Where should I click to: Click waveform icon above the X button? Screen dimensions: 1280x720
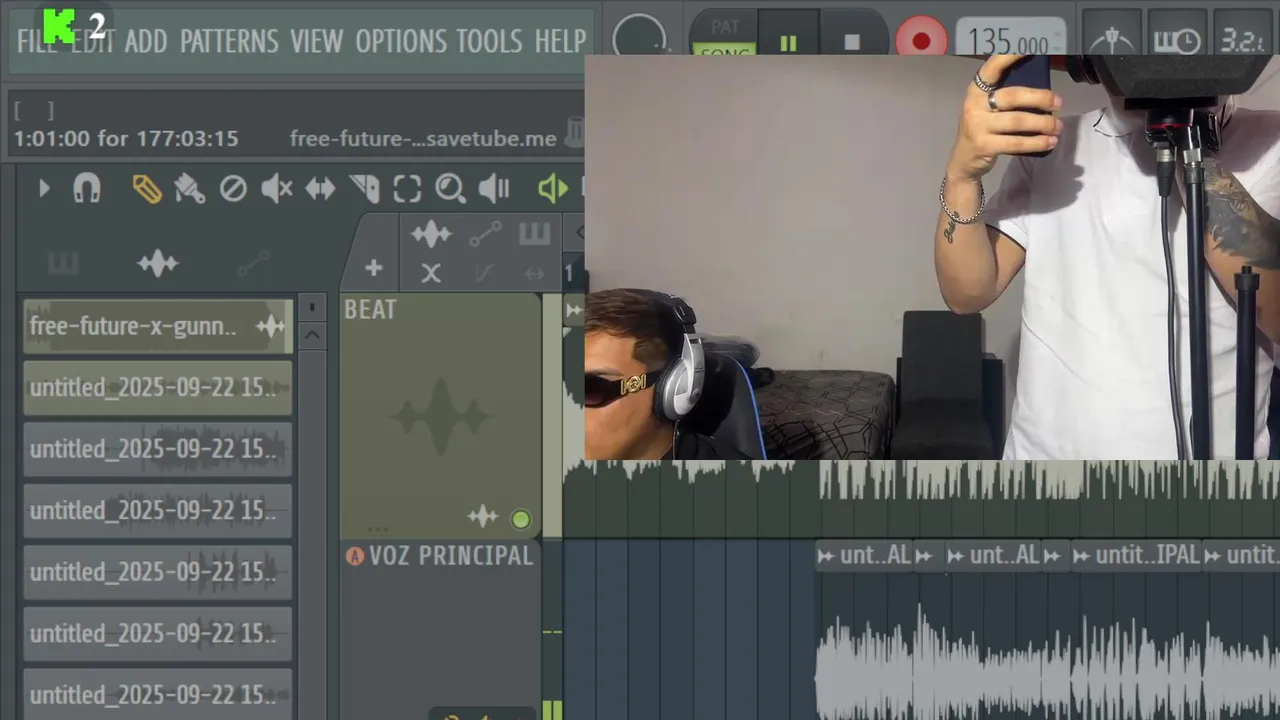tap(431, 234)
